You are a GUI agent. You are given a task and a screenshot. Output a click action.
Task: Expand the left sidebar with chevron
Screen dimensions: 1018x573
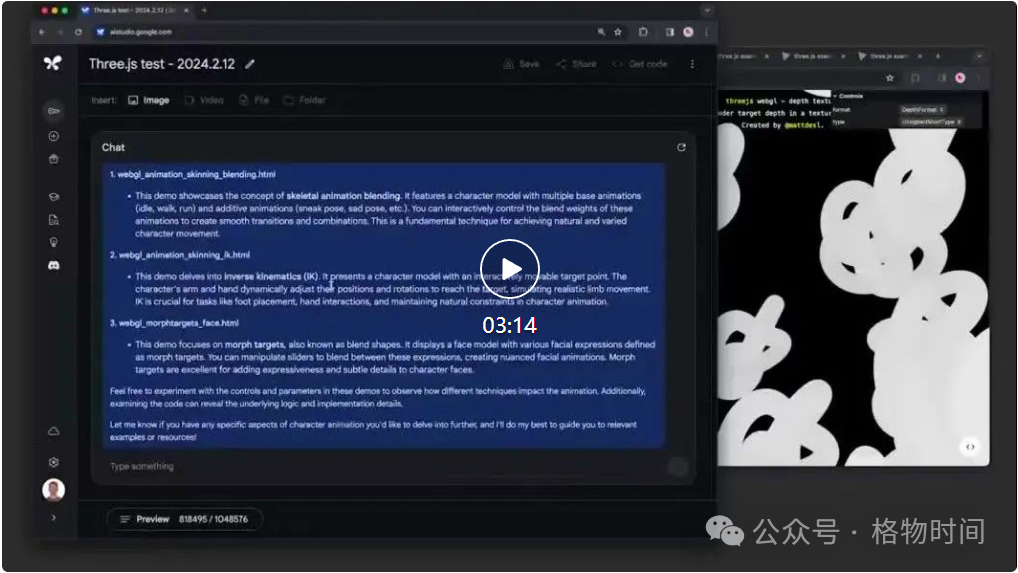(x=53, y=517)
